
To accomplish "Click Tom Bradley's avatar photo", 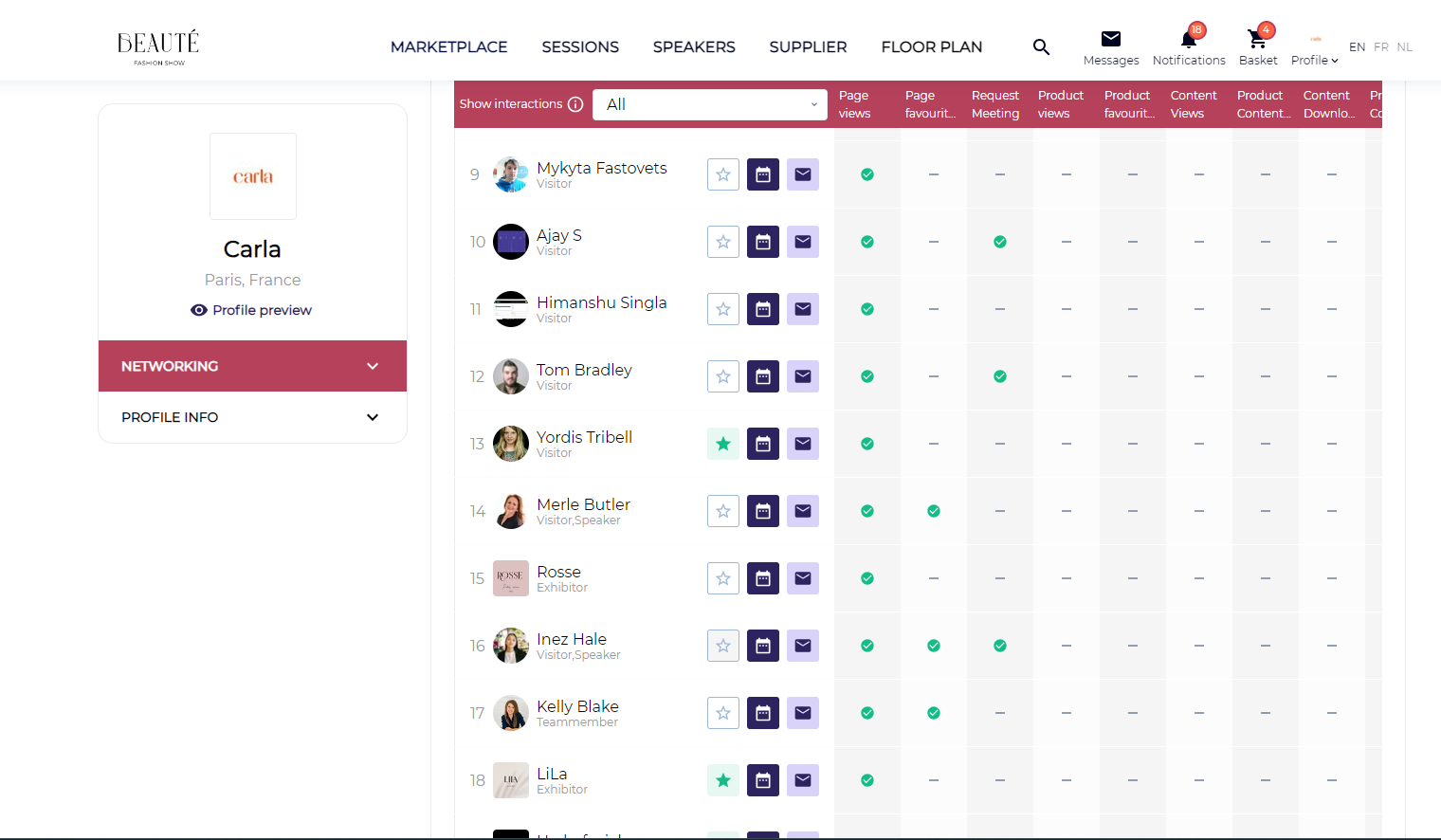I will pos(511,376).
